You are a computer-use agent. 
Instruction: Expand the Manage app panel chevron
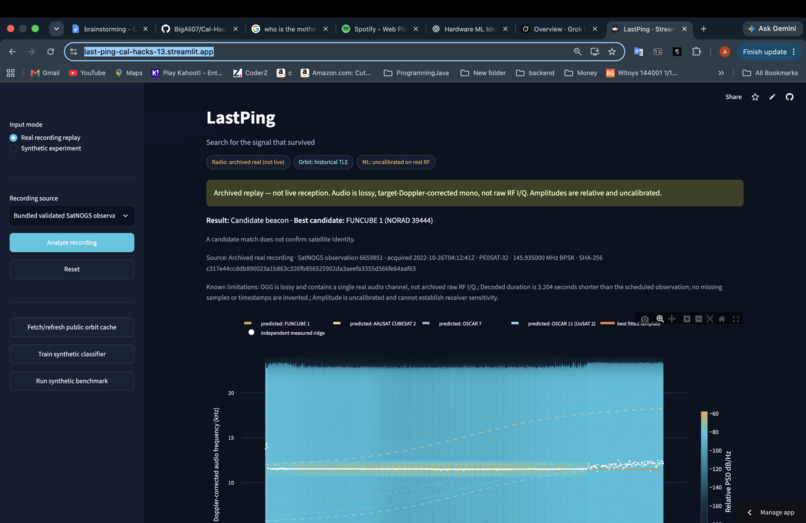[749, 512]
